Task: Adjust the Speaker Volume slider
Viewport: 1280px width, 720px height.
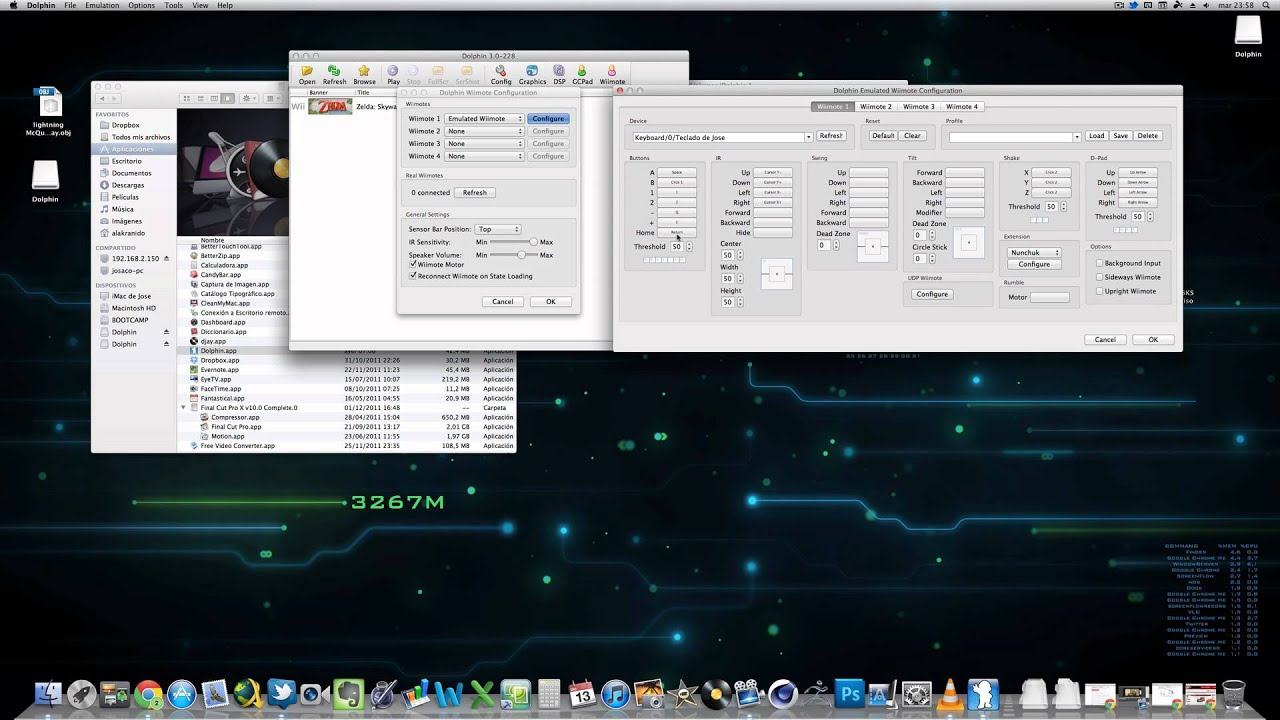Action: tap(514, 255)
